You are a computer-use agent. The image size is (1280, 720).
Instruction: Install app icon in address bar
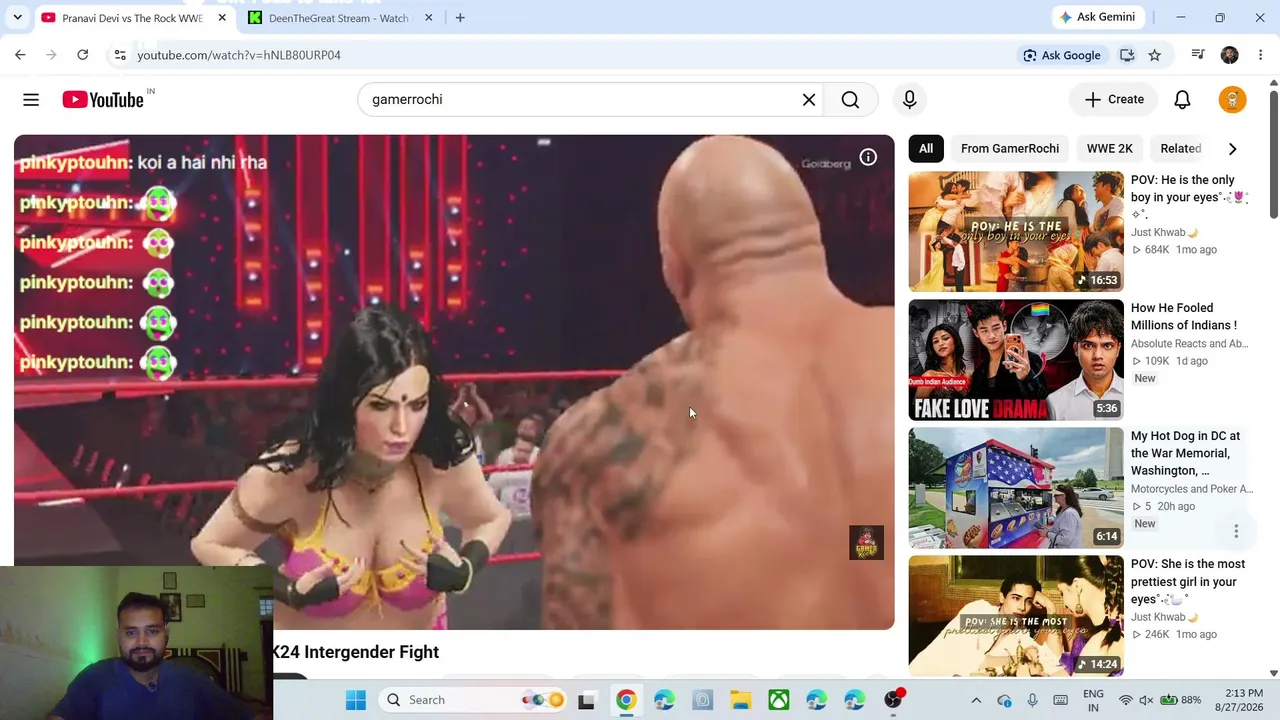point(1127,55)
